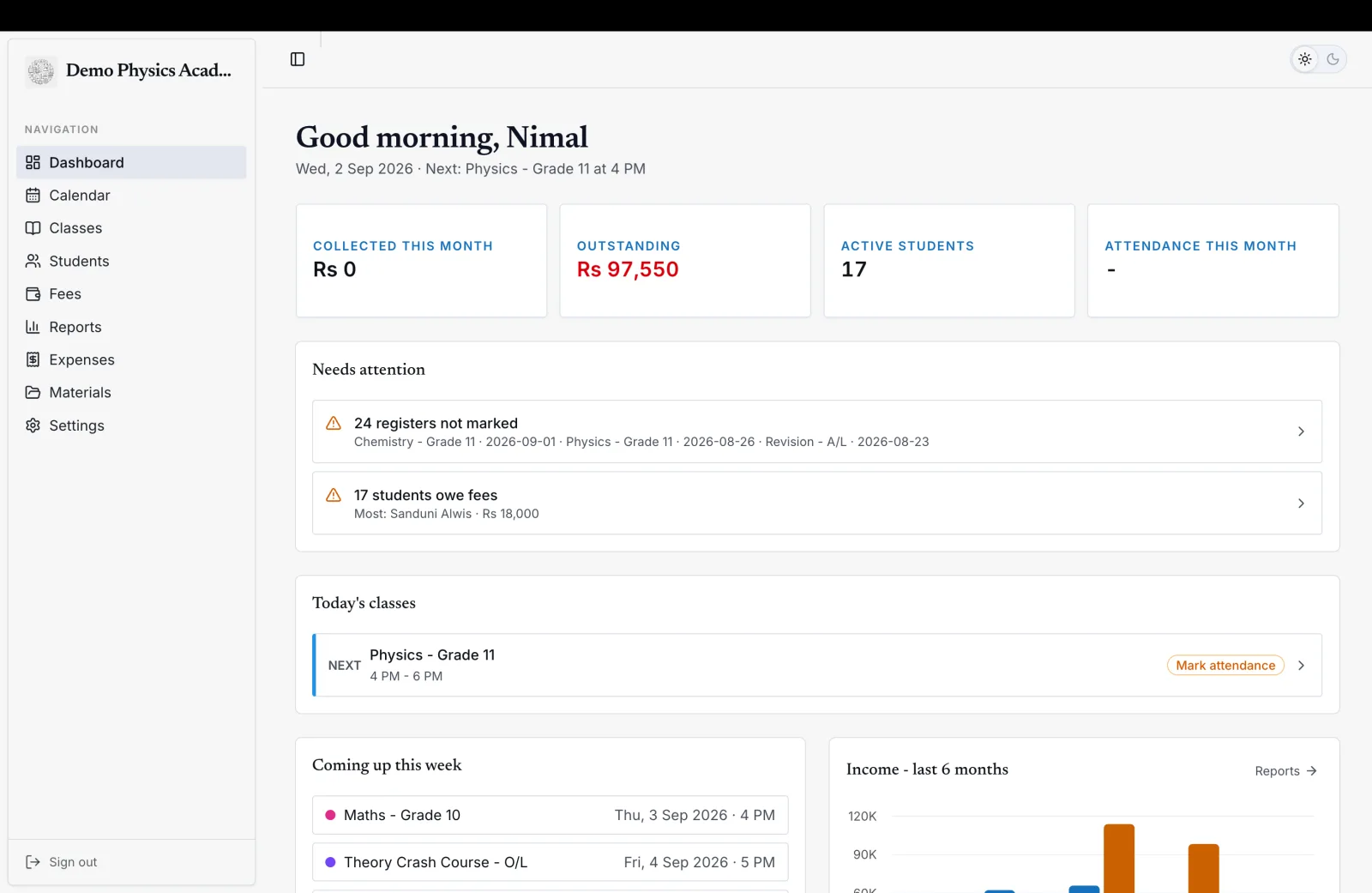This screenshot has height=893, width=1372.
Task: Toggle the sidebar panel icon
Action: tap(298, 59)
